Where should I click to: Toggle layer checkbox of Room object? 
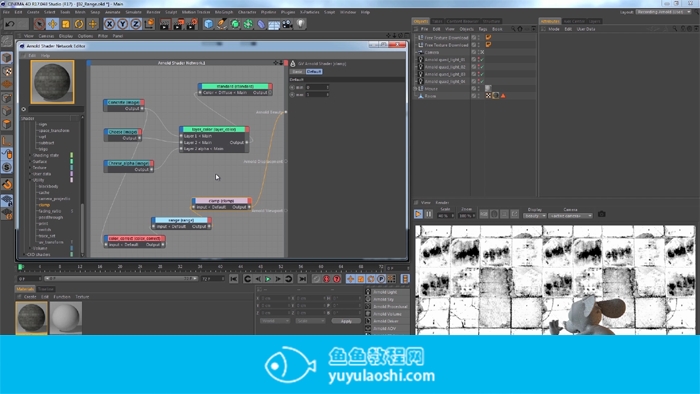pyautogui.click(x=474, y=96)
